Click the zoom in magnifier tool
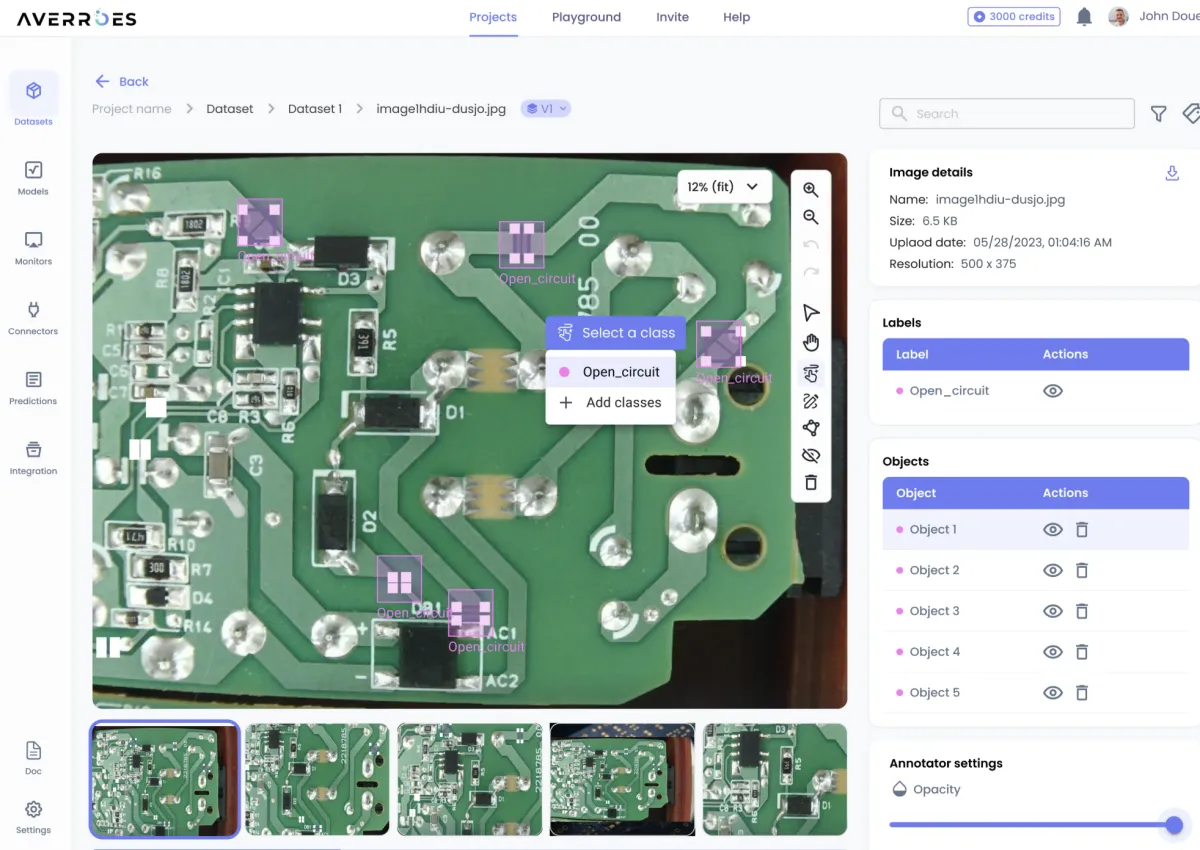1200x850 pixels. pos(811,190)
